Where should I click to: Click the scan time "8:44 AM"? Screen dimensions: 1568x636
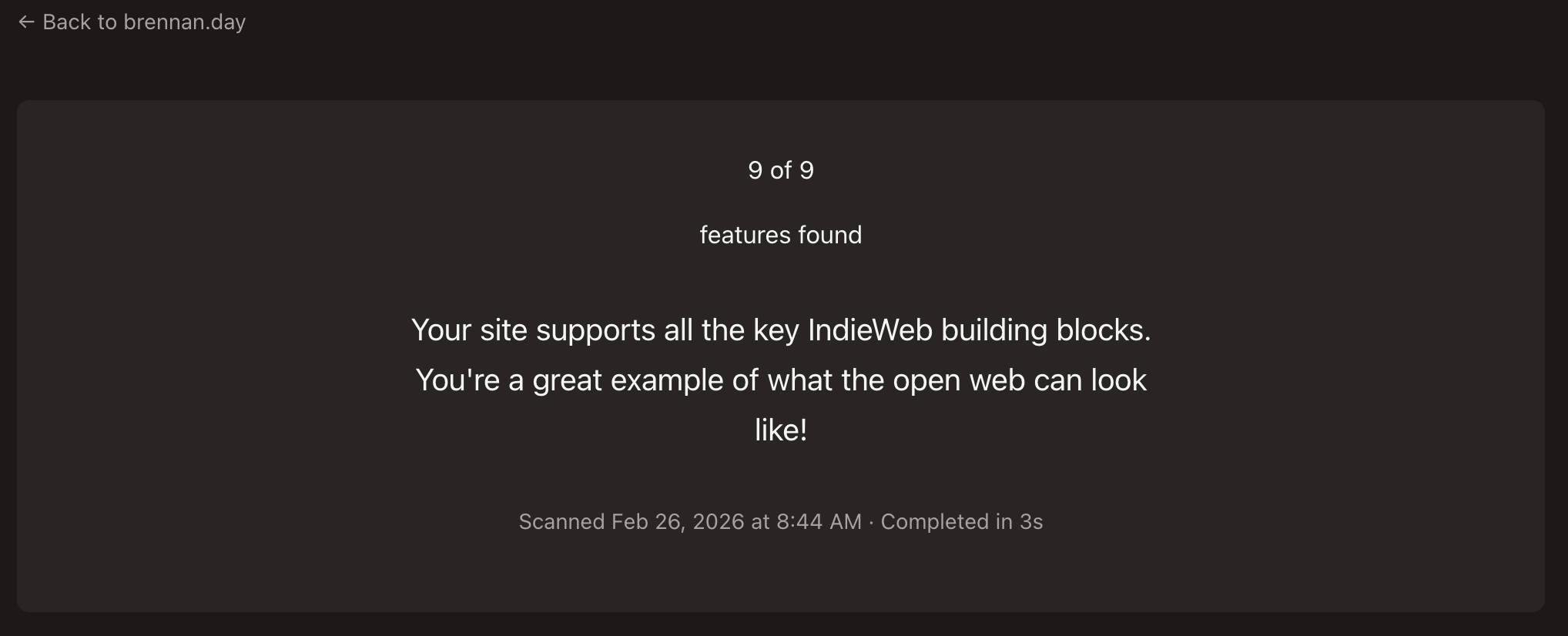pos(819,522)
